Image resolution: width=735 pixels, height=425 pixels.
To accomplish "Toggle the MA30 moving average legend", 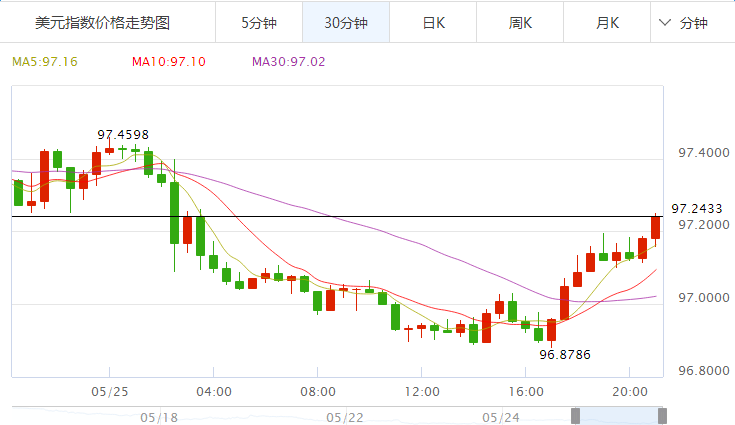I will [x=289, y=62].
